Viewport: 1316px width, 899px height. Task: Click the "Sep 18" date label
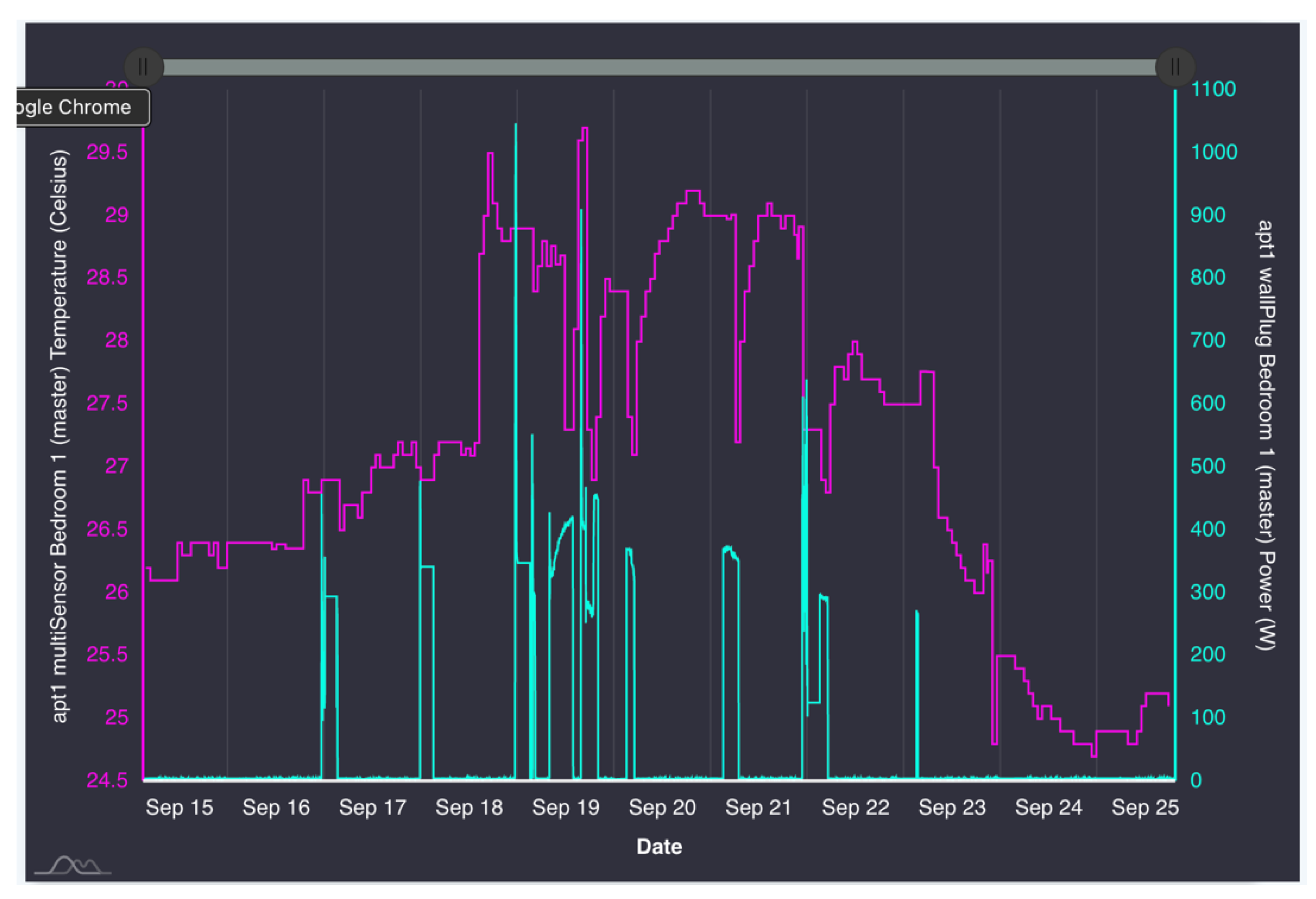(x=469, y=807)
